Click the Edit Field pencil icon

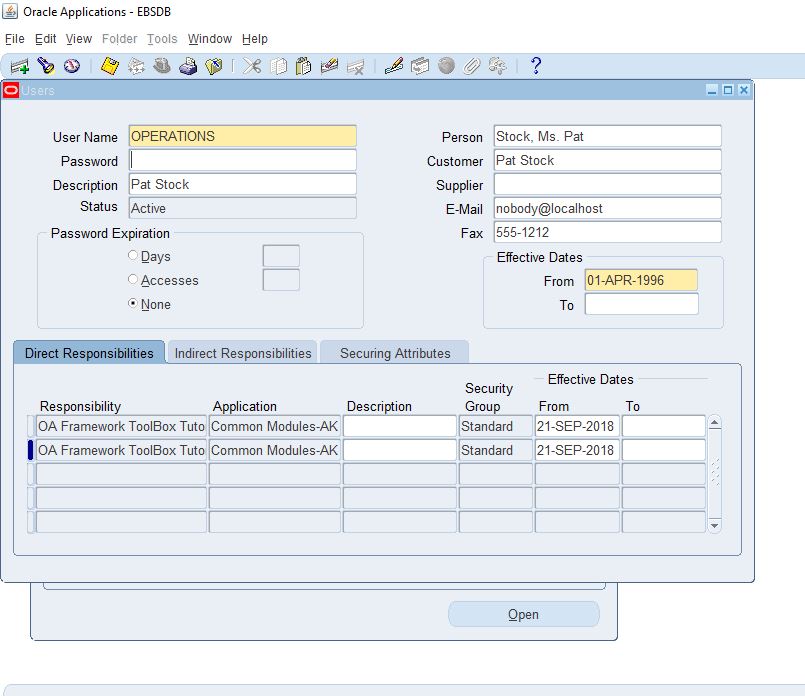click(392, 65)
